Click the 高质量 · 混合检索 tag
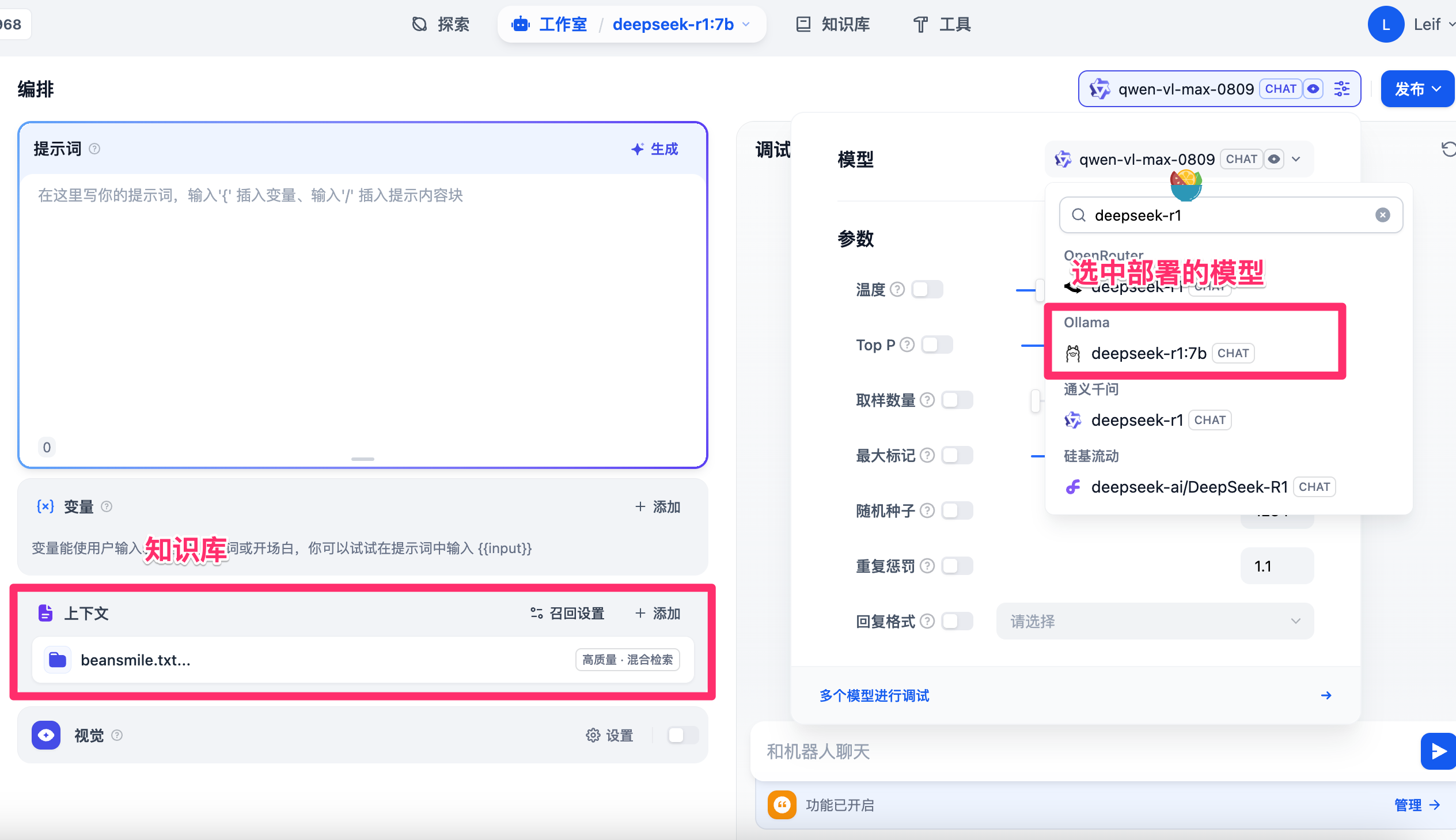Viewport: 1456px width, 840px height. pos(627,660)
